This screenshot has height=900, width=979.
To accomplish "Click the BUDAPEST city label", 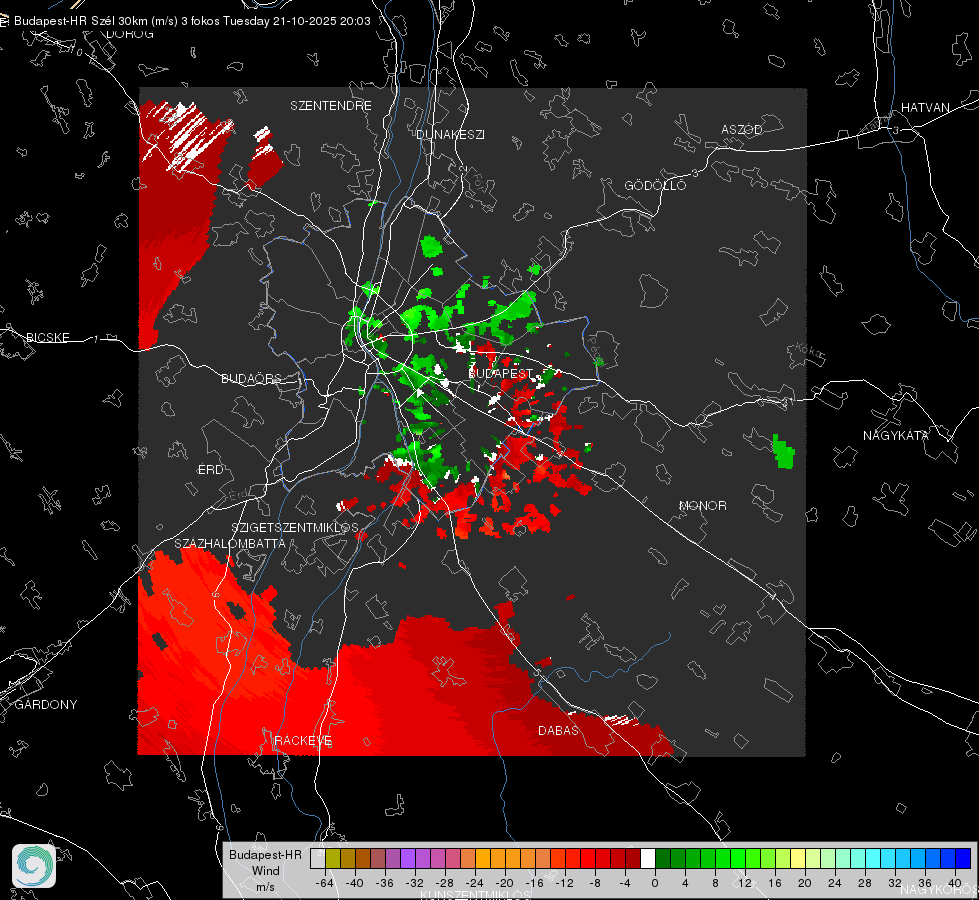I will click(x=501, y=373).
